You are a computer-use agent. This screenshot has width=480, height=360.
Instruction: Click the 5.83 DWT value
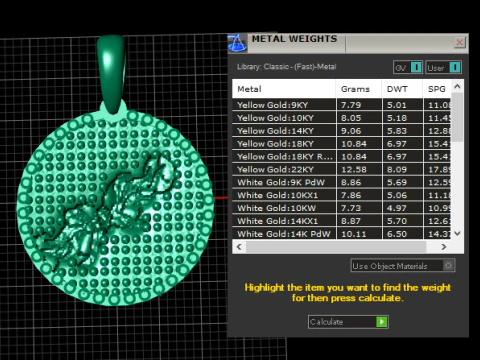[x=397, y=131]
